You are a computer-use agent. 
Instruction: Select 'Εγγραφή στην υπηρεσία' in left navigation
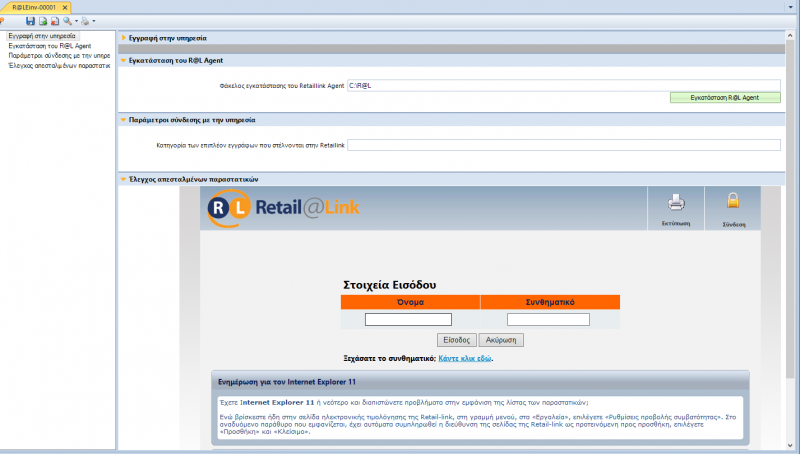(42, 36)
